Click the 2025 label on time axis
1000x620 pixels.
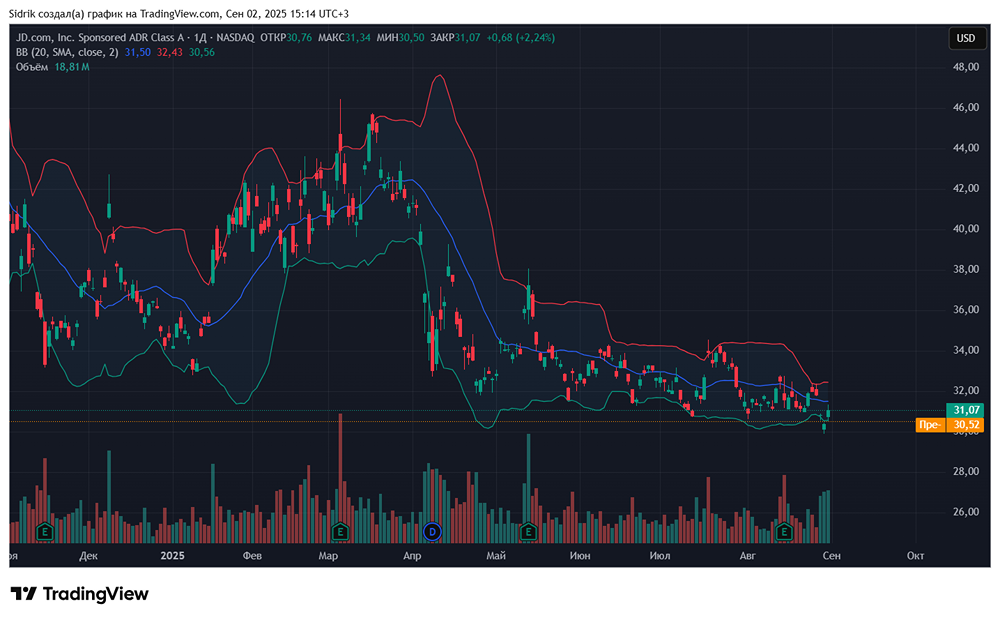click(172, 555)
